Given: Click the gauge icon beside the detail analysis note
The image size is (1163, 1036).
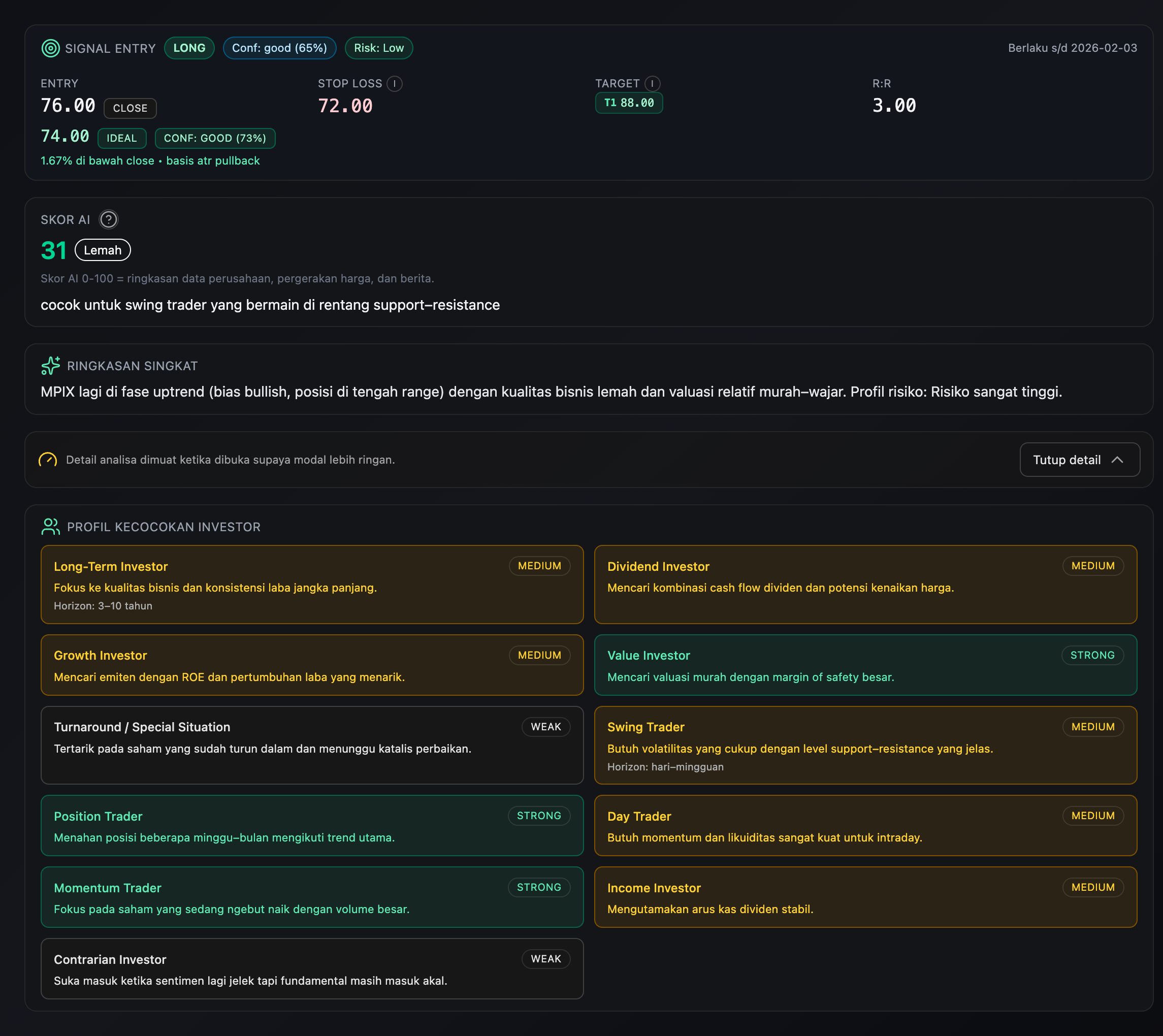Looking at the screenshot, I should coord(48,460).
